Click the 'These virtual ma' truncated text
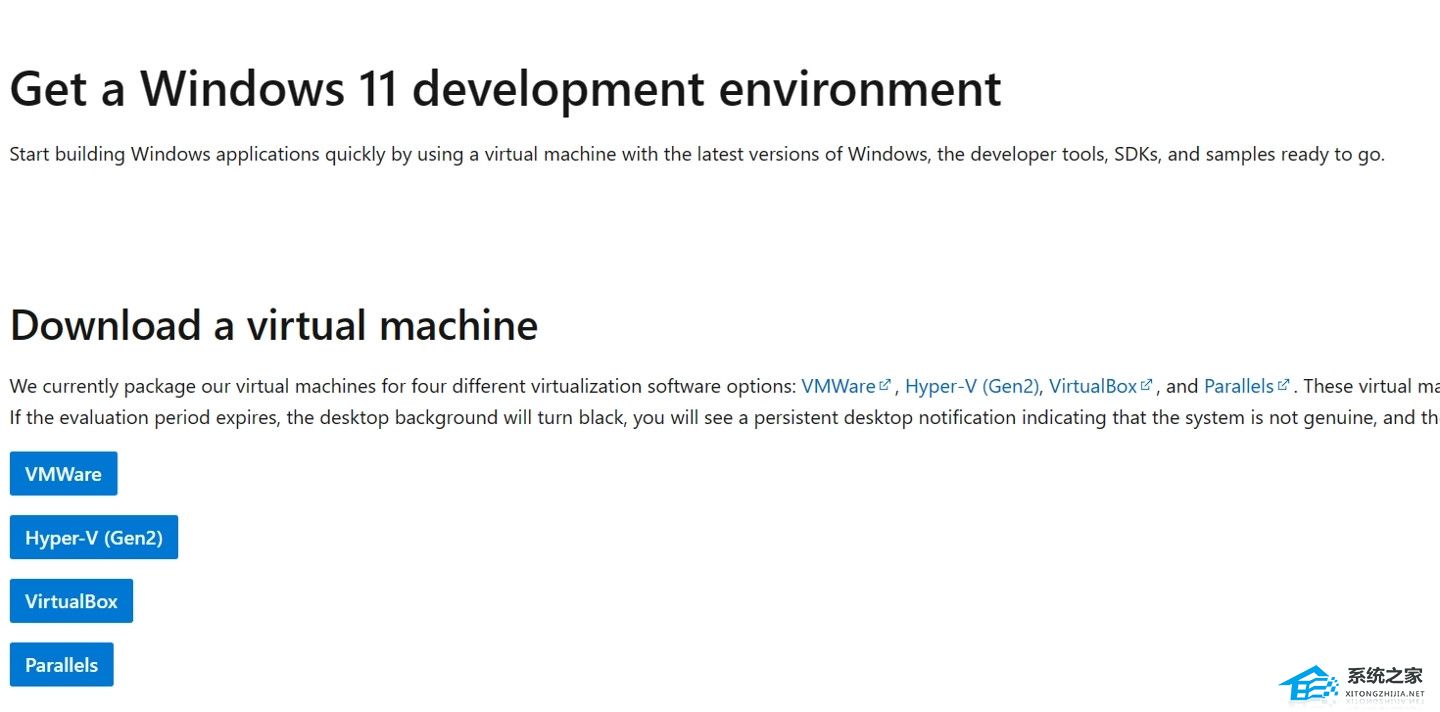This screenshot has height=712, width=1440. (1371, 386)
